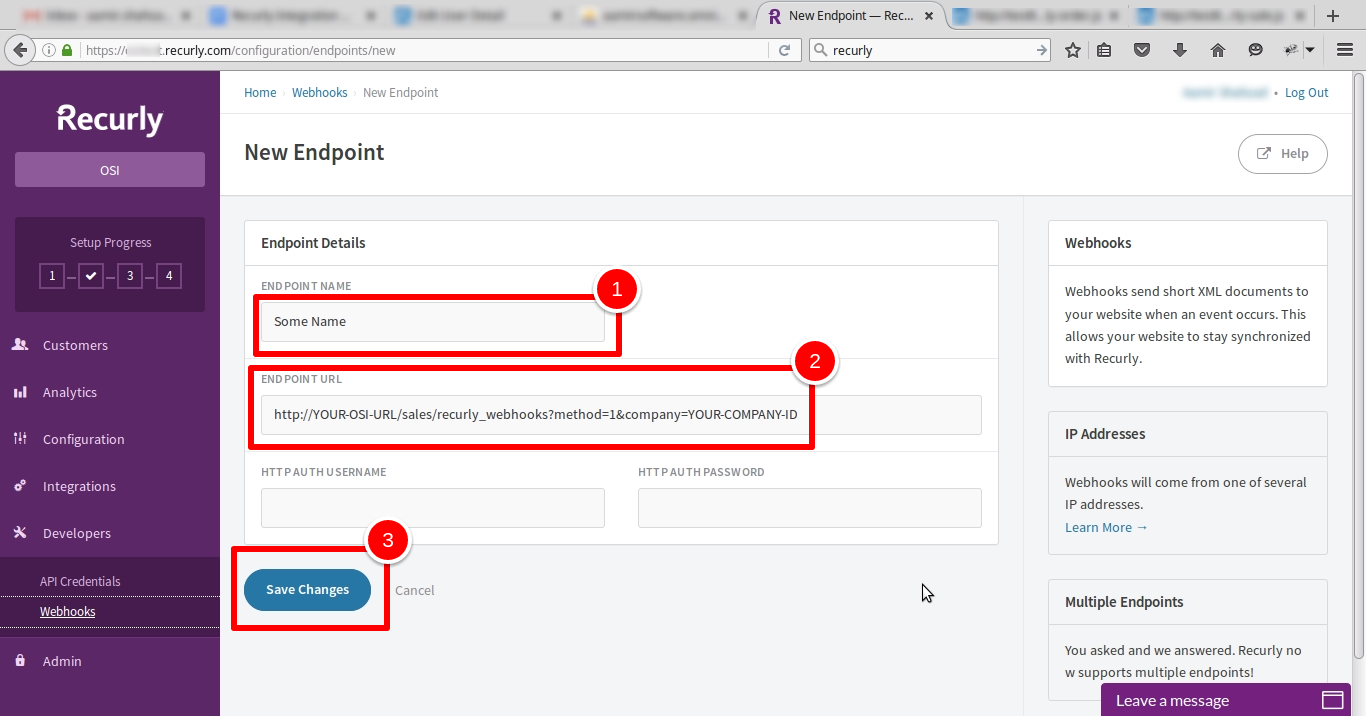Click the Save Changes button
1366x716 pixels.
(308, 590)
